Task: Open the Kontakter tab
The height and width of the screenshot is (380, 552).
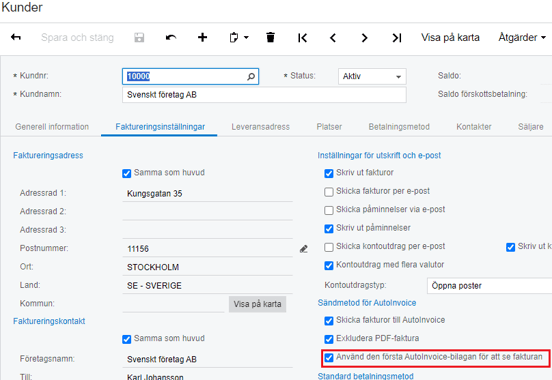Action: (x=473, y=127)
